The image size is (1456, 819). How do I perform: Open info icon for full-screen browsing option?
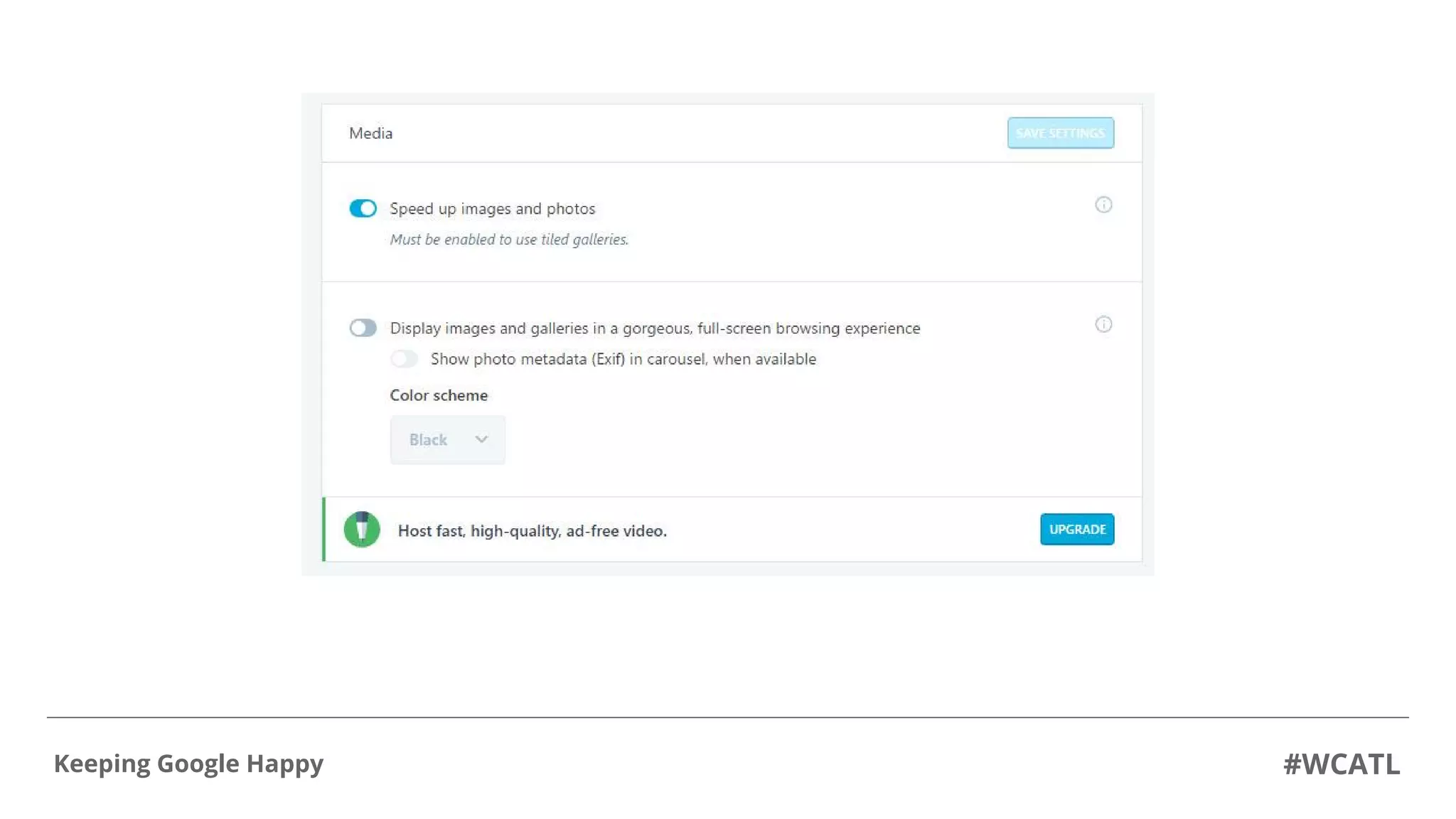point(1103,324)
